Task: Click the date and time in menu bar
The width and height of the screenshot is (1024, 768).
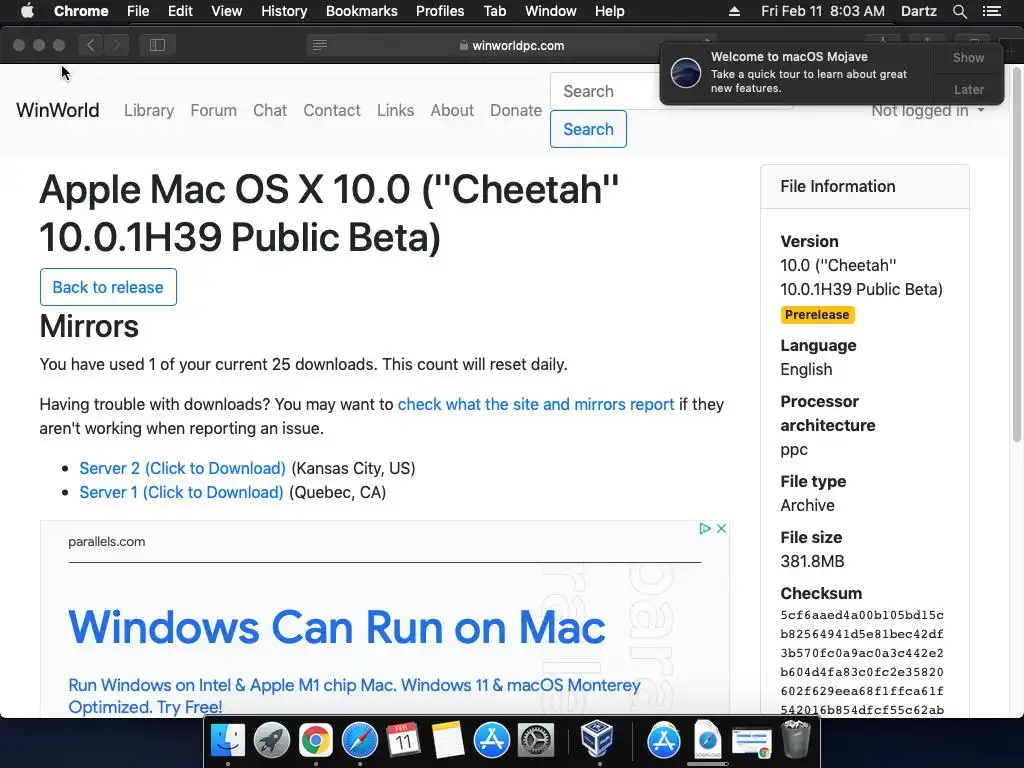Action: click(x=823, y=11)
